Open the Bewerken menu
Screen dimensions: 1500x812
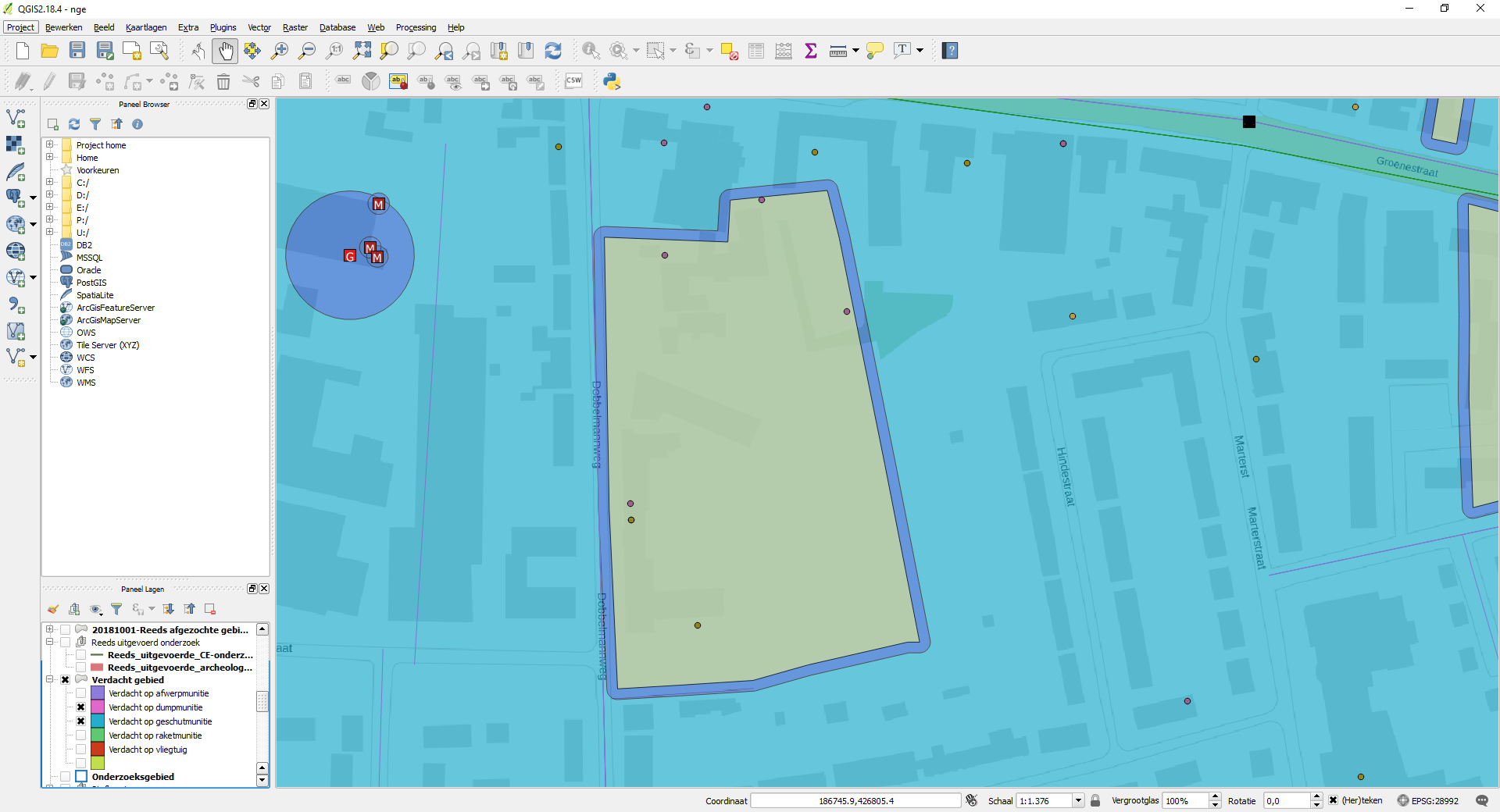(x=64, y=27)
